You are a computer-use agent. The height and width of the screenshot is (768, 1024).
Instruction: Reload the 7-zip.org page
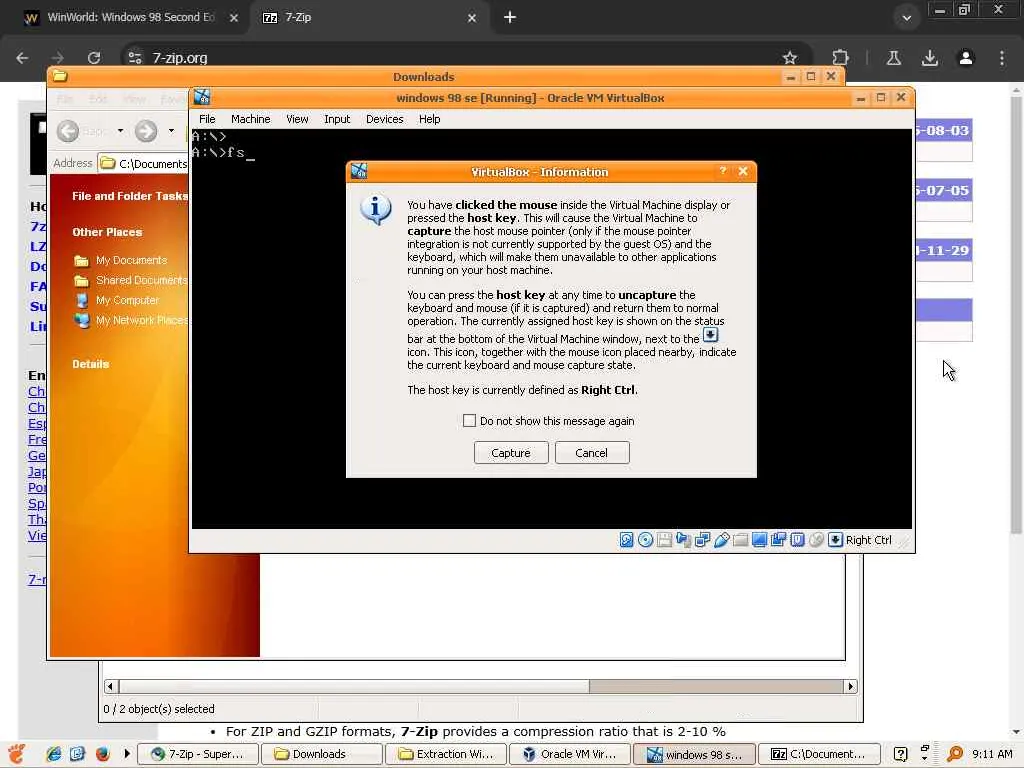[94, 57]
